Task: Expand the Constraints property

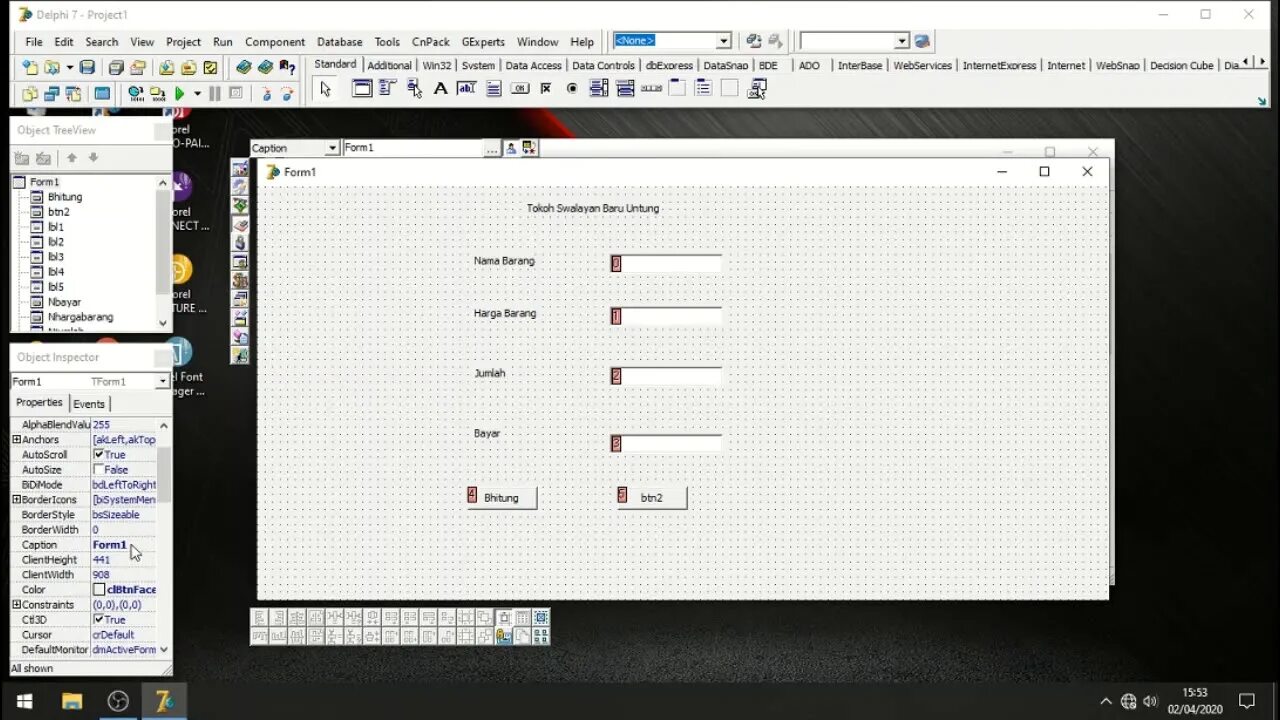Action: pos(16,605)
